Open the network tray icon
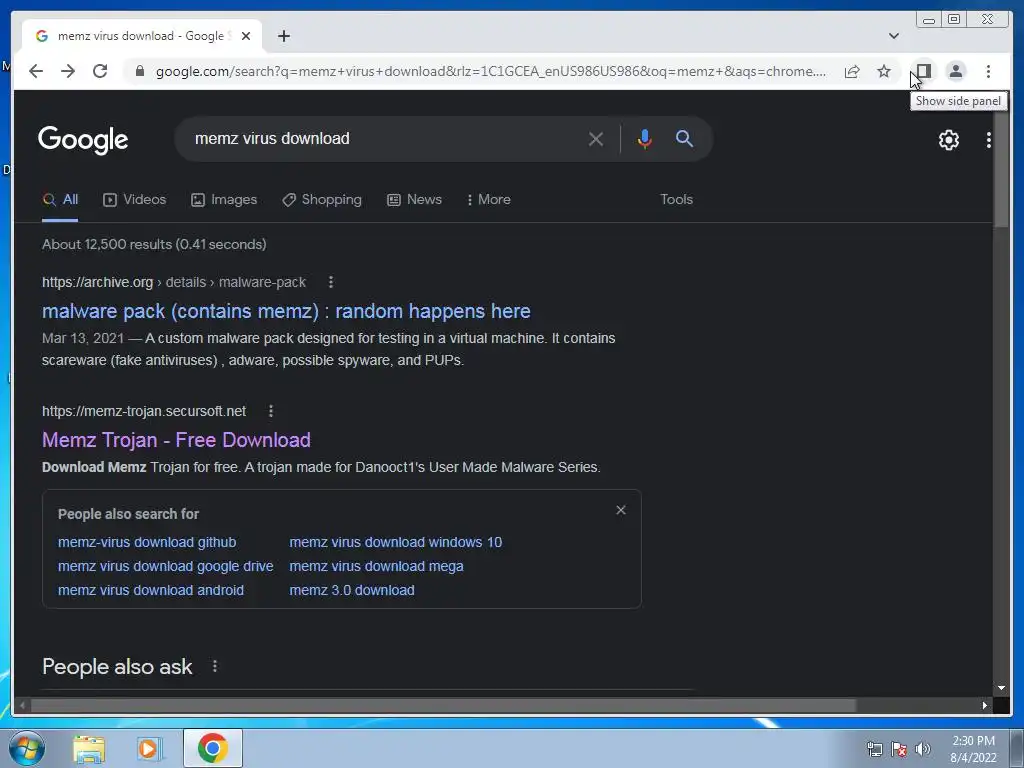 coord(874,749)
